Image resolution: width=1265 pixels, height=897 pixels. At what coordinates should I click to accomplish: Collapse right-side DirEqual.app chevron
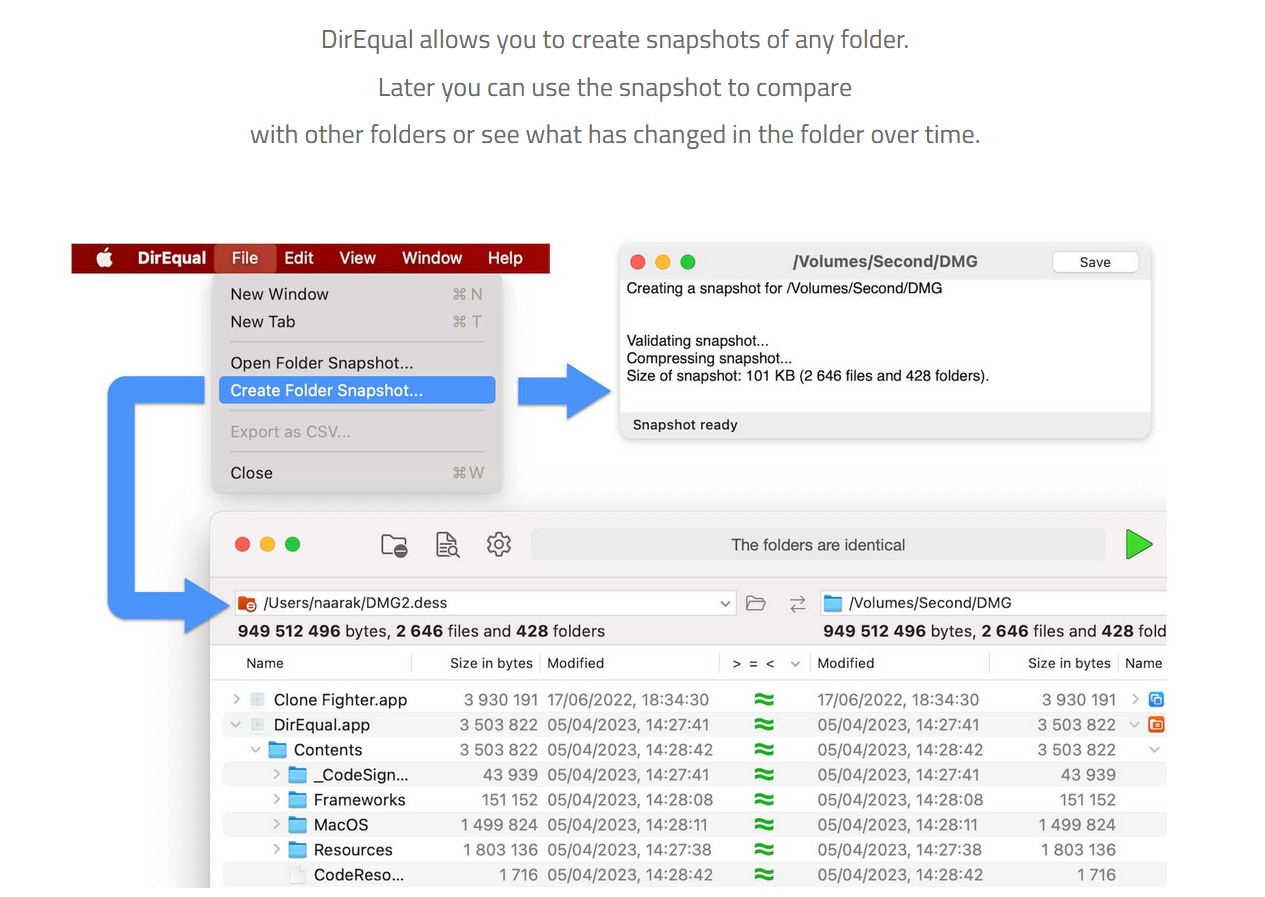point(1136,725)
